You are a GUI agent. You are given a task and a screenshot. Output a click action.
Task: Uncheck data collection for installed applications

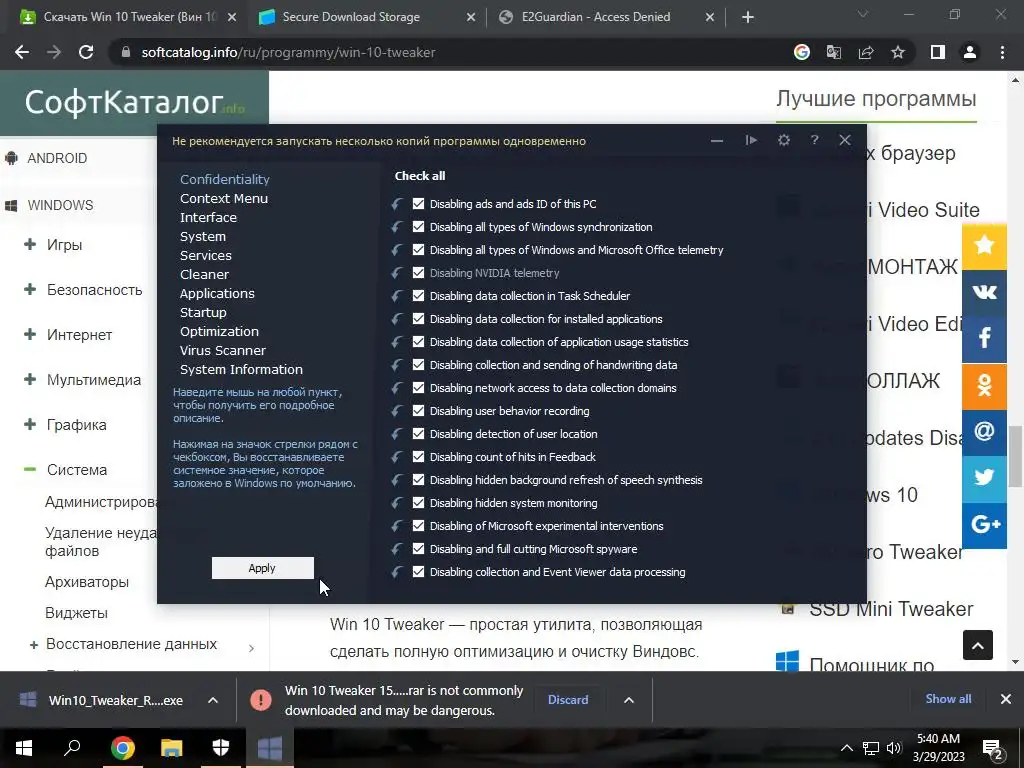click(419, 319)
